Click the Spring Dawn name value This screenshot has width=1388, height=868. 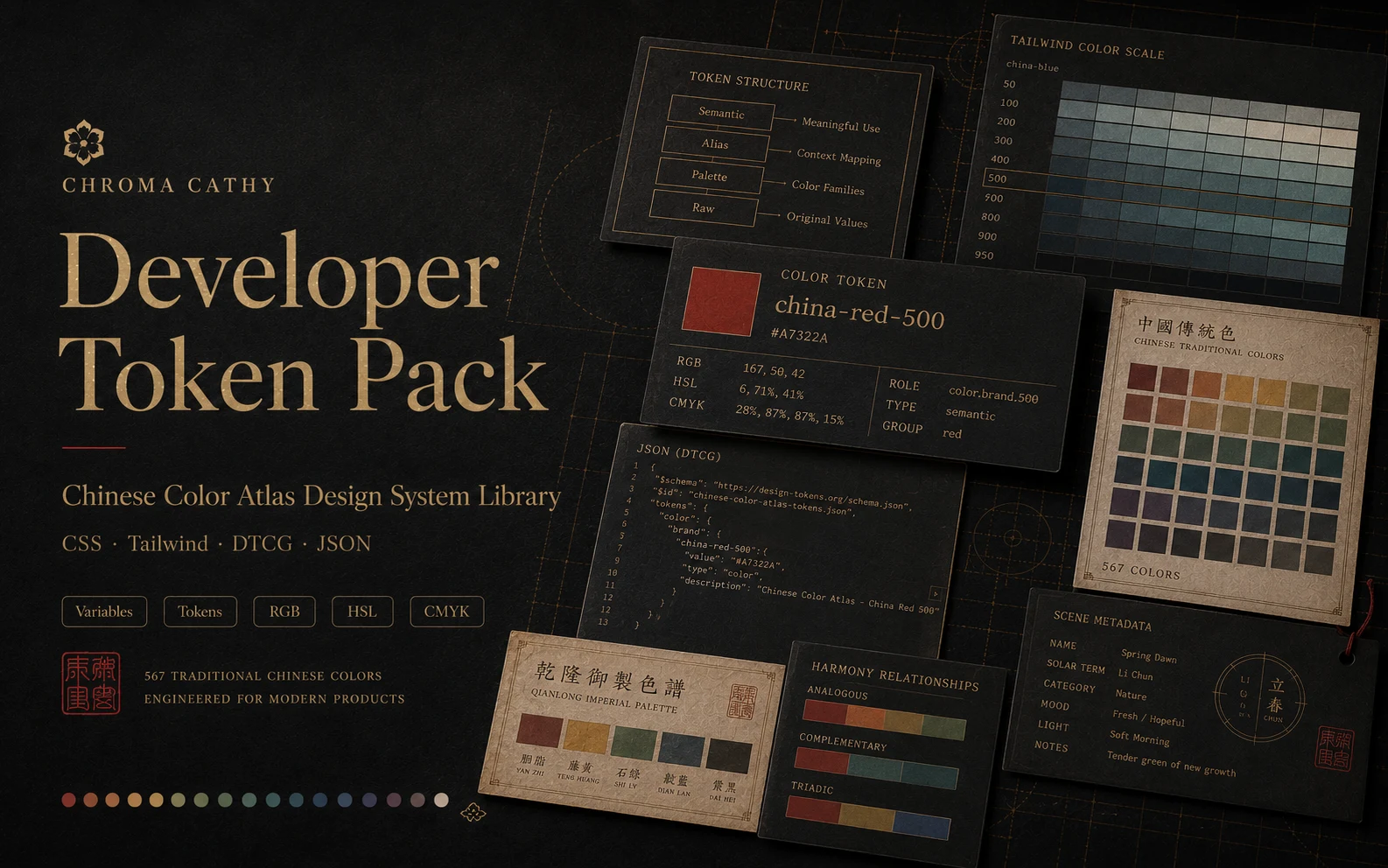point(1149,656)
